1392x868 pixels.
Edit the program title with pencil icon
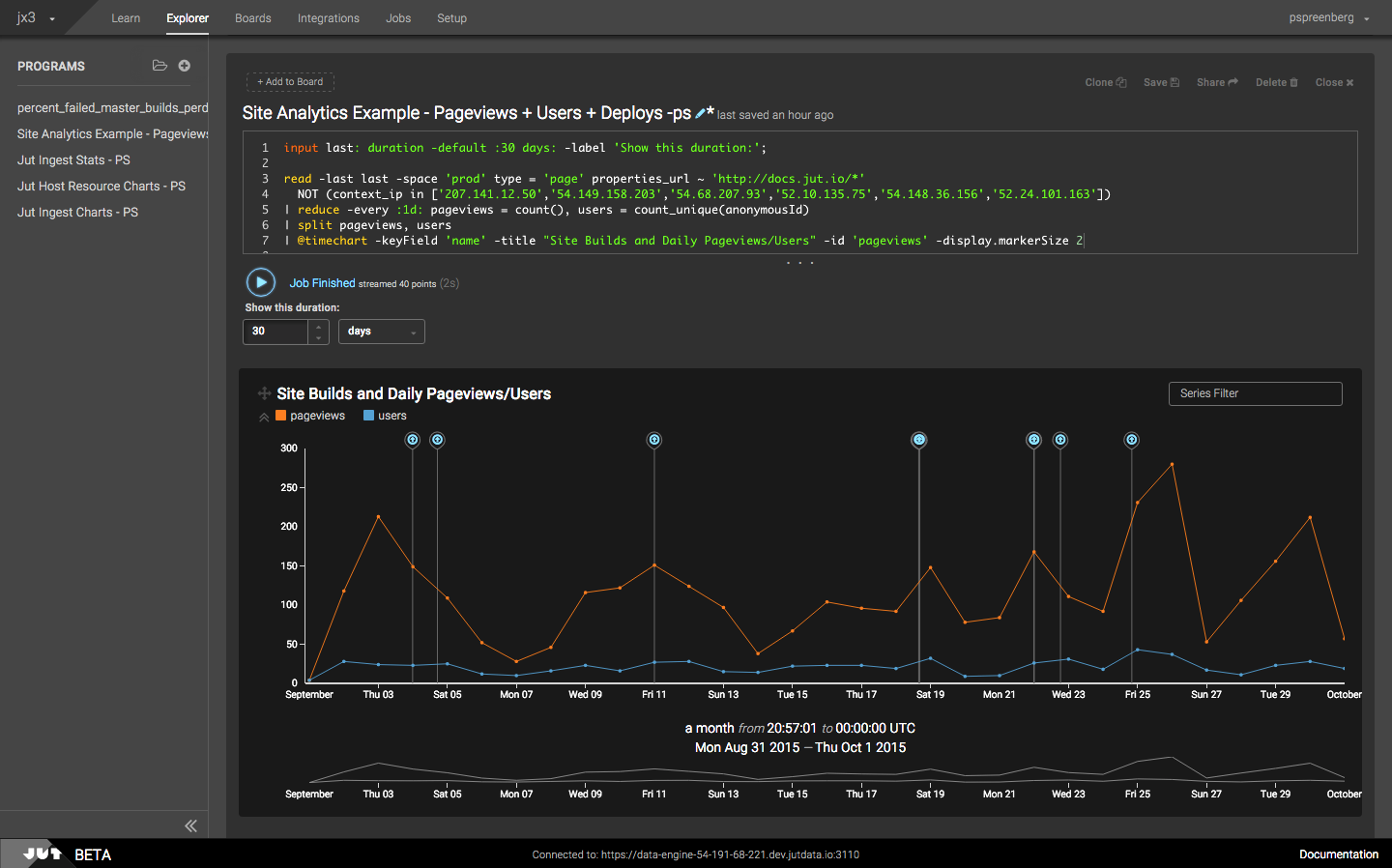(701, 113)
